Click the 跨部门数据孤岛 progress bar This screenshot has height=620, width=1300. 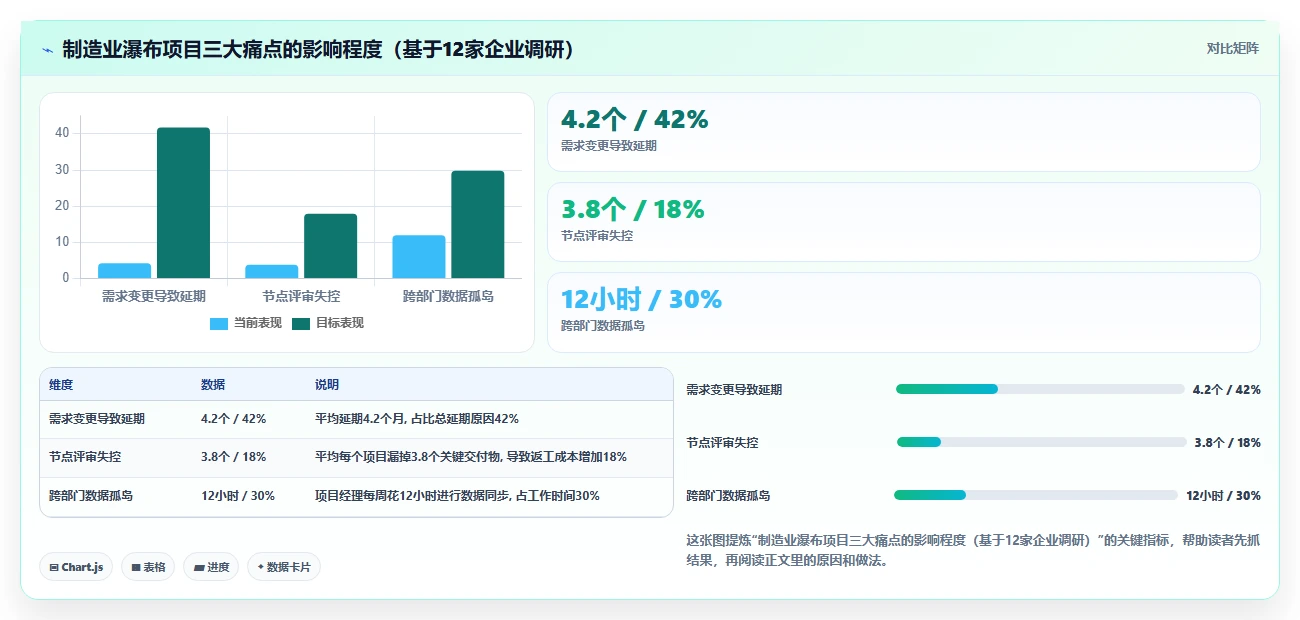point(1036,495)
